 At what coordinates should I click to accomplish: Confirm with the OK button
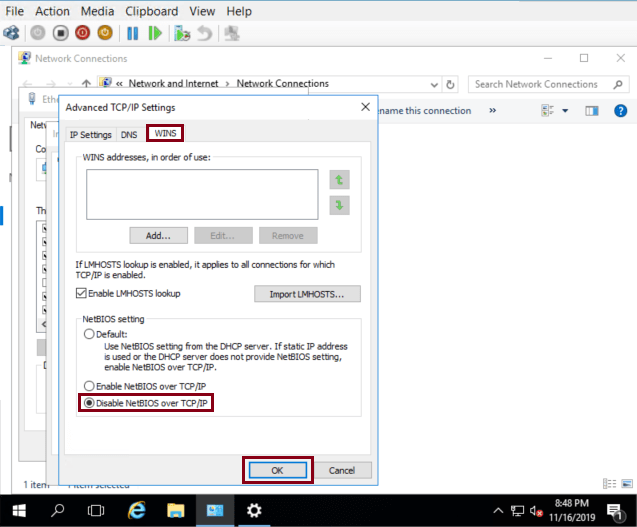tap(277, 470)
